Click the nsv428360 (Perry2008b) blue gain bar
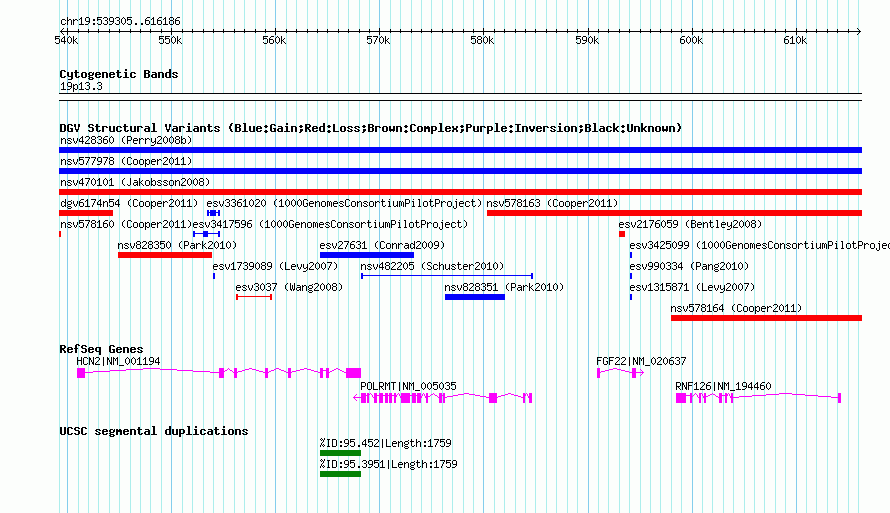 coord(460,150)
